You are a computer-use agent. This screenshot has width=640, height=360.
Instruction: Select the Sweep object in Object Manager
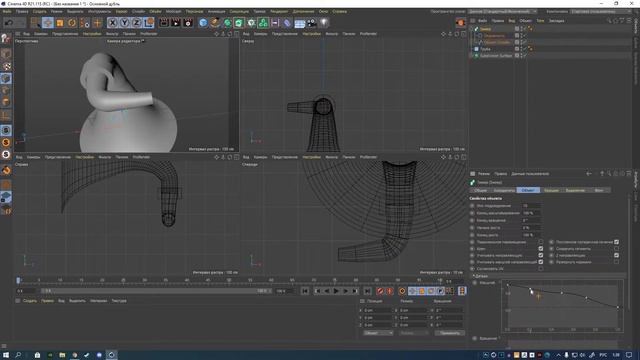click(x=485, y=29)
